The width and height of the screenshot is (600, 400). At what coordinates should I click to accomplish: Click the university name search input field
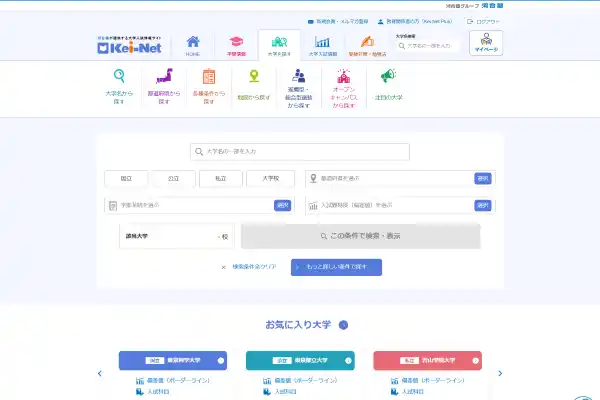pyautogui.click(x=300, y=152)
